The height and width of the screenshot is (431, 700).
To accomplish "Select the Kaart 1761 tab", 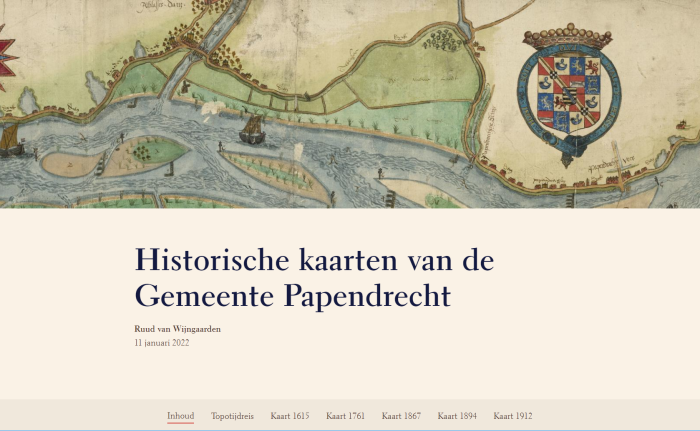I will 345,415.
